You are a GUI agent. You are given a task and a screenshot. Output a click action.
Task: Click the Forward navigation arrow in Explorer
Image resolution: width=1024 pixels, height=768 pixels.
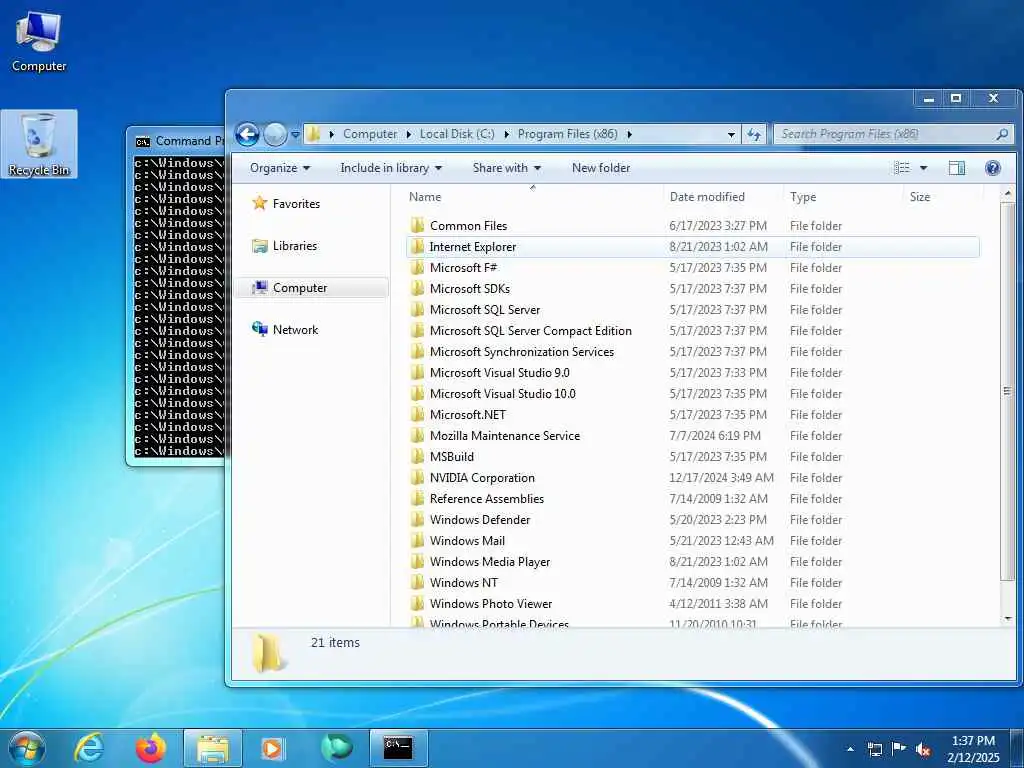[x=275, y=135]
